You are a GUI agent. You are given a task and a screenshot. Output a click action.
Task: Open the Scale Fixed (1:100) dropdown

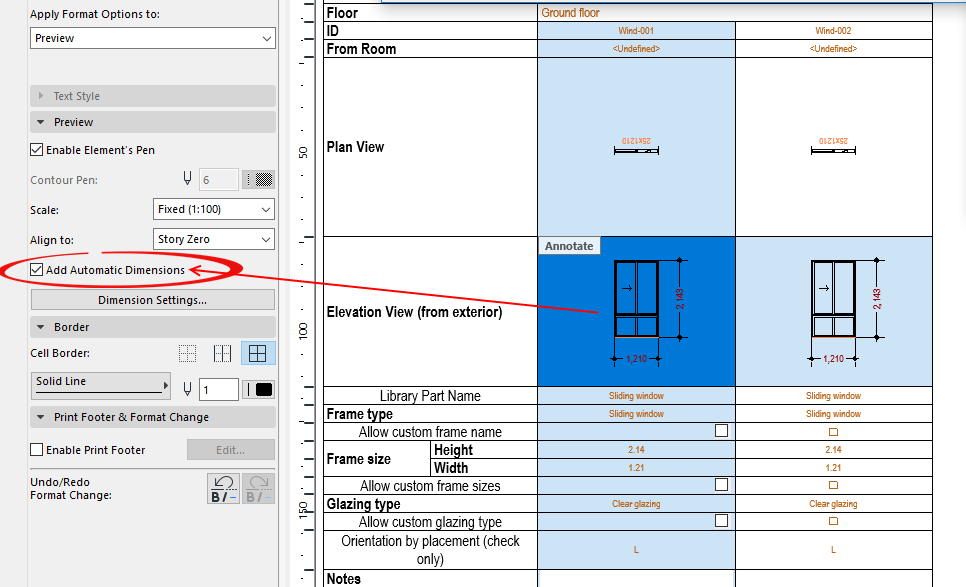[x=213, y=209]
